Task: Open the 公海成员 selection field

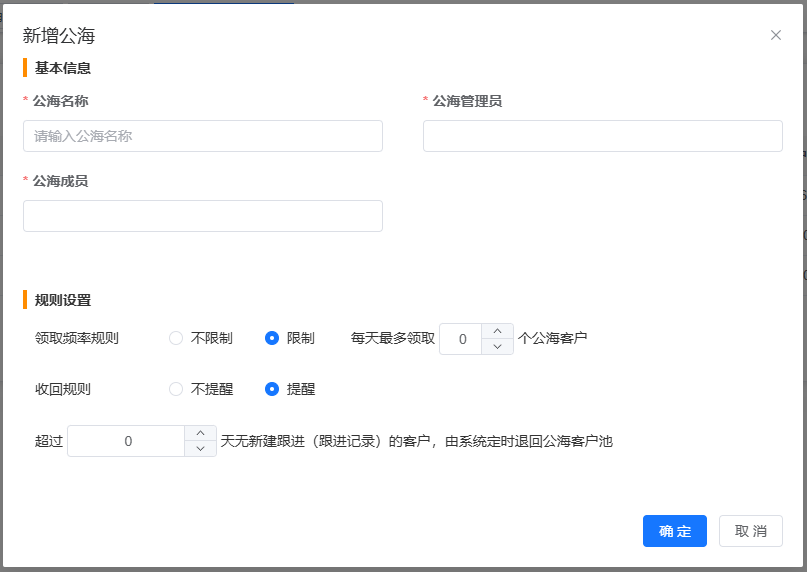Action: tap(203, 216)
